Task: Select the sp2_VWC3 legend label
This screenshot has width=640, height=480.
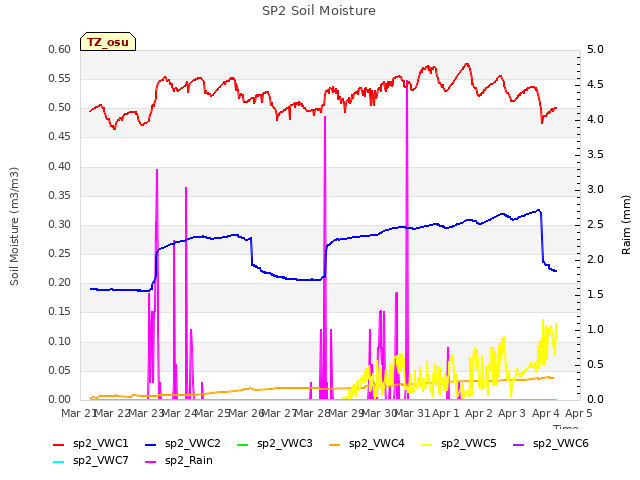Action: (x=284, y=444)
